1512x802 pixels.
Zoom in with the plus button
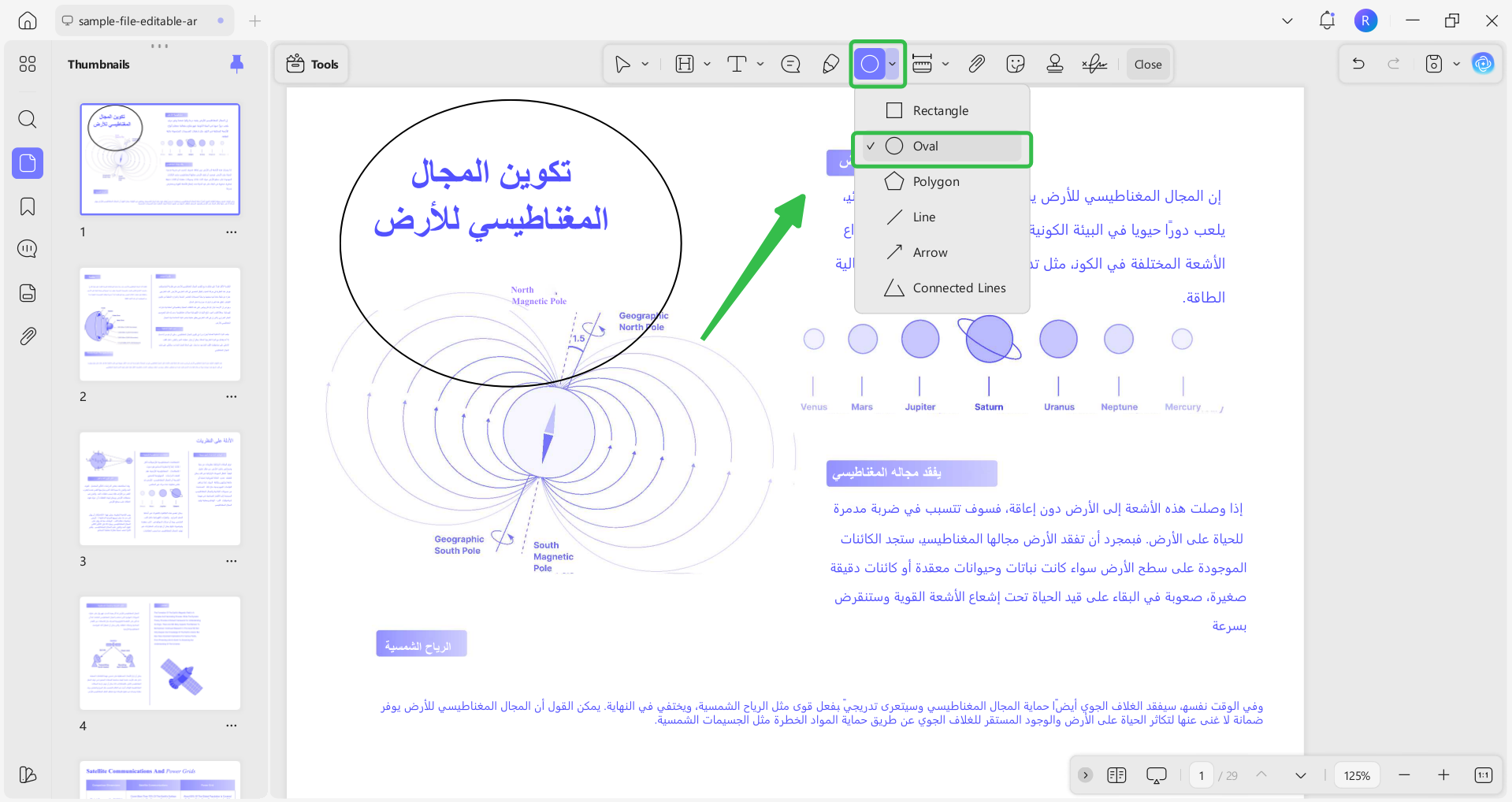(x=1443, y=775)
